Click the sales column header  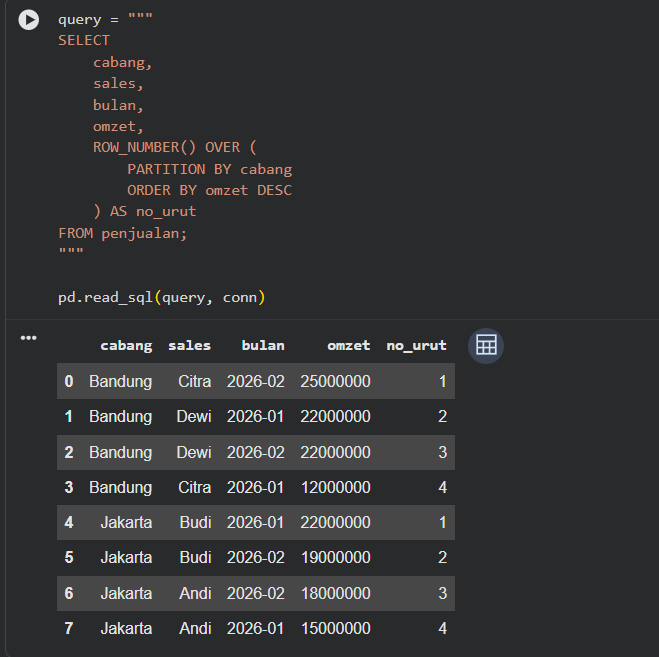[x=190, y=346]
